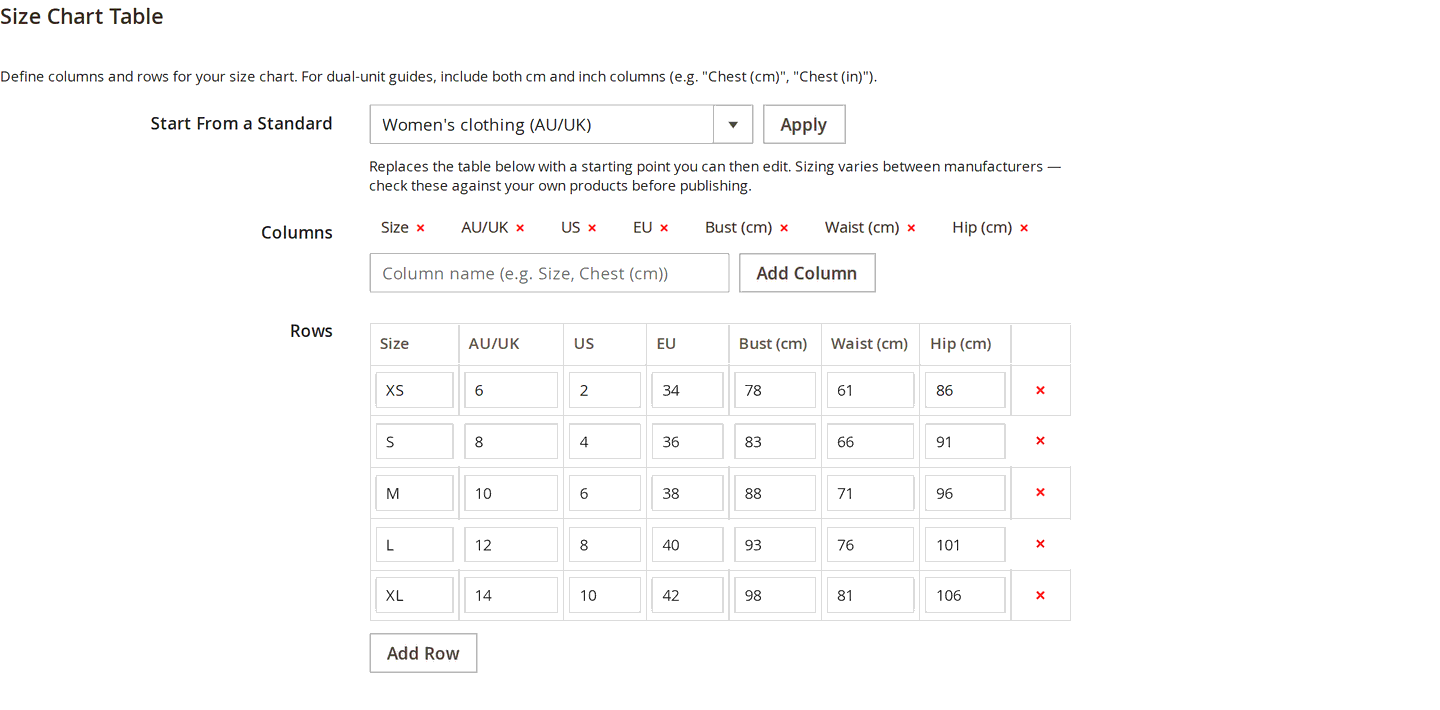The width and height of the screenshot is (1440, 710).
Task: Remove the Hip (cm) column tag
Action: point(1024,228)
